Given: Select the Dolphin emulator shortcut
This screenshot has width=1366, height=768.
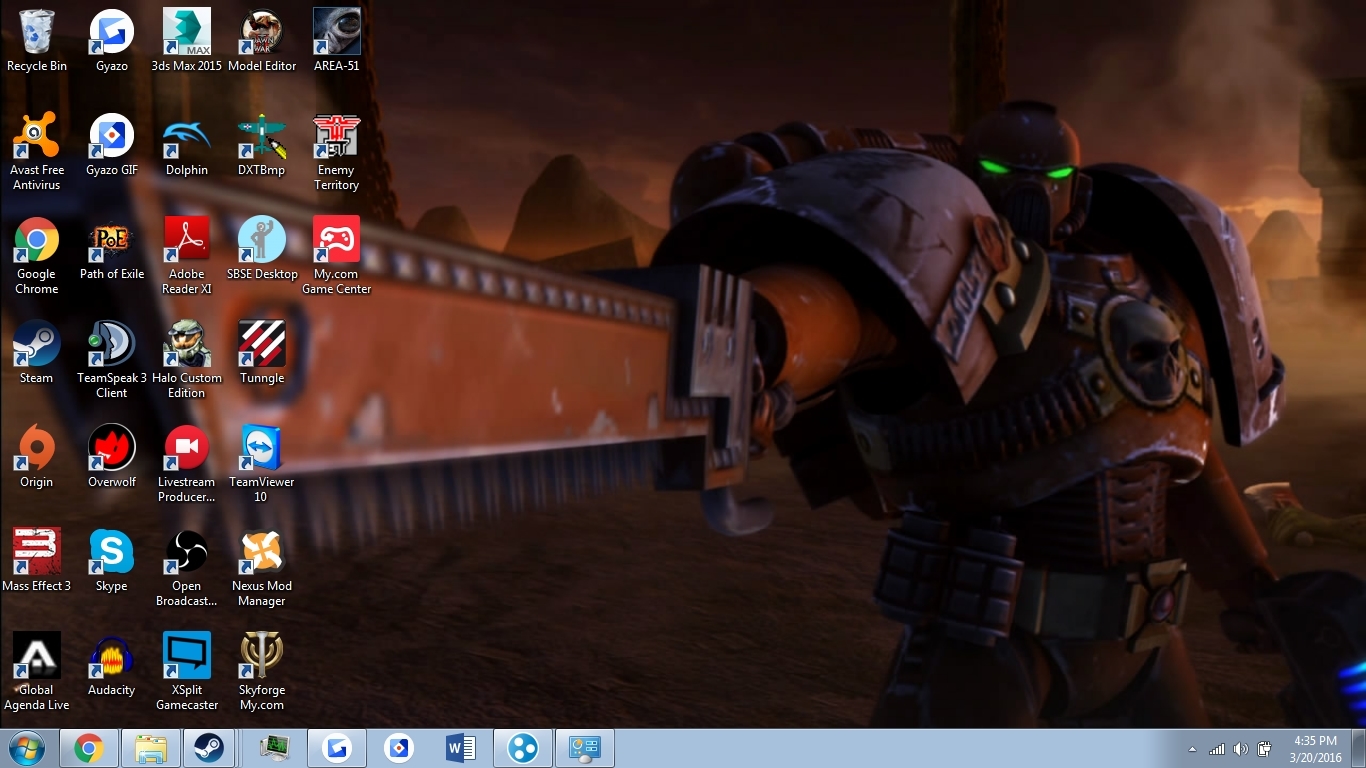Looking at the screenshot, I should 187,145.
